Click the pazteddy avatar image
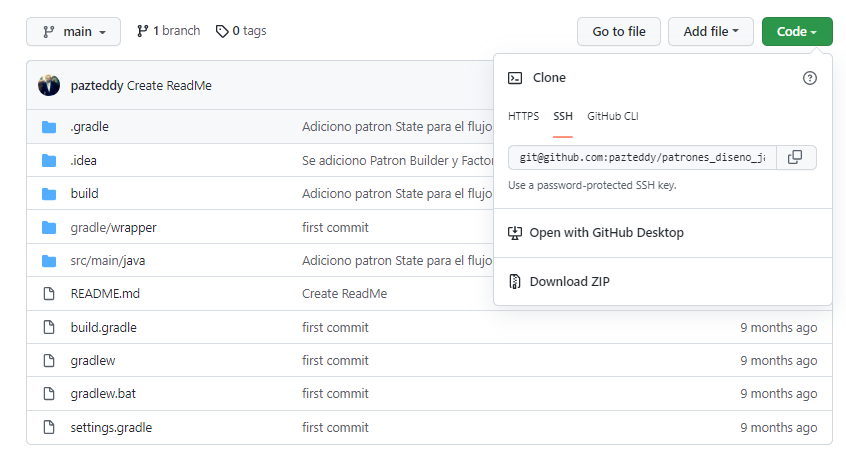Image resolution: width=846 pixels, height=451 pixels. click(x=49, y=85)
